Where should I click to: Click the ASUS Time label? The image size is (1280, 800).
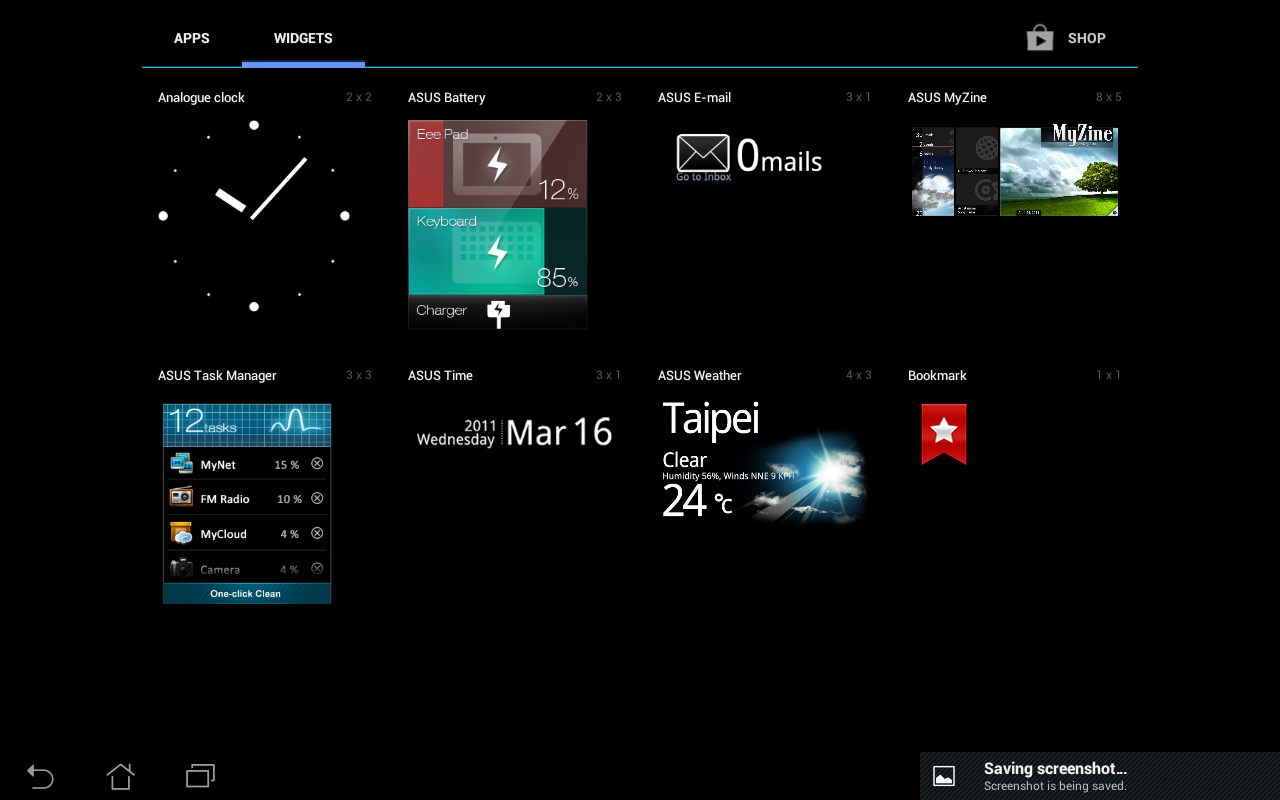tap(440, 375)
